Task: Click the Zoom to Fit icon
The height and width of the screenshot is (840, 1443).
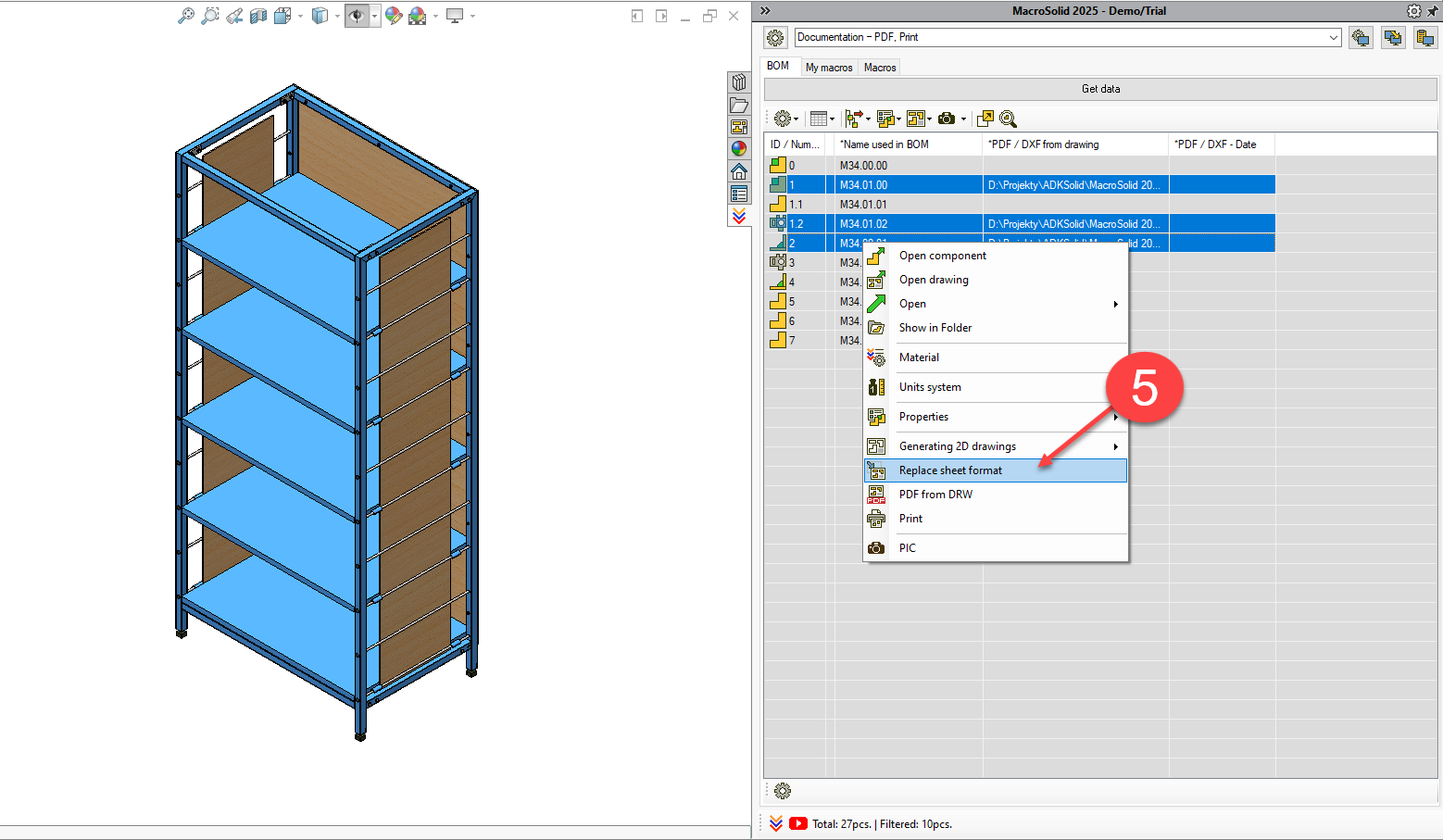Action: point(186,16)
